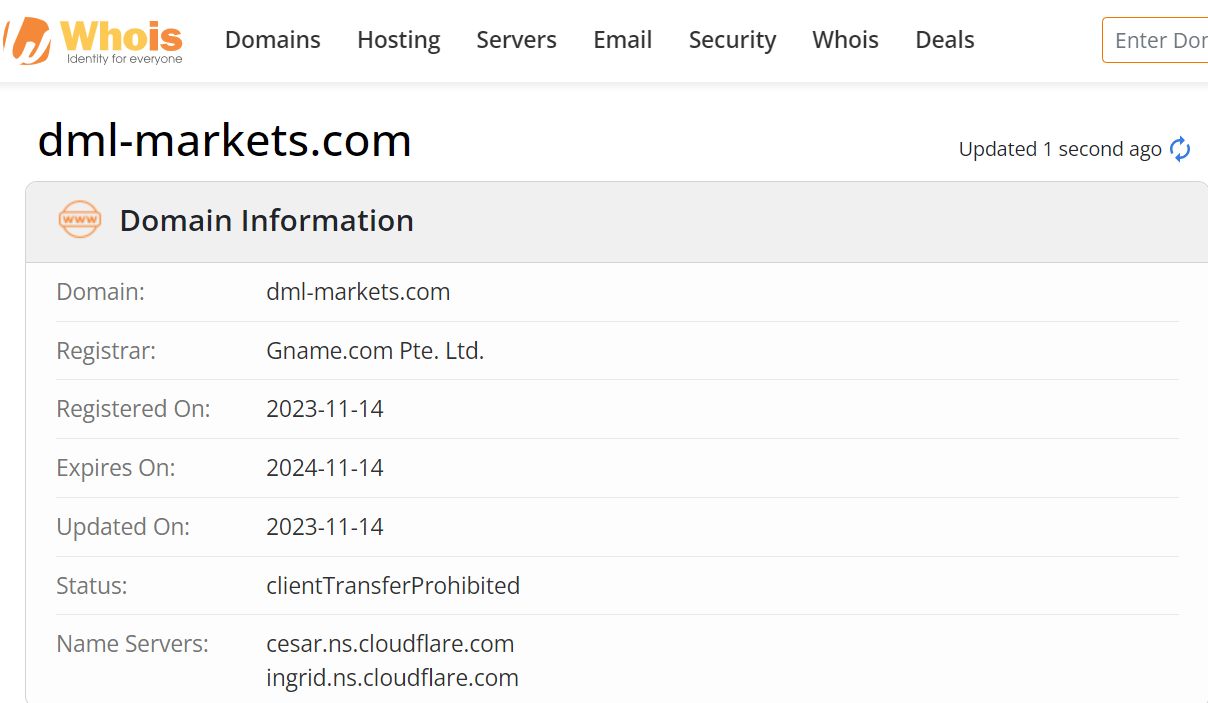Viewport: 1208px width, 703px height.
Task: Open the Deals menu
Action: [x=945, y=40]
